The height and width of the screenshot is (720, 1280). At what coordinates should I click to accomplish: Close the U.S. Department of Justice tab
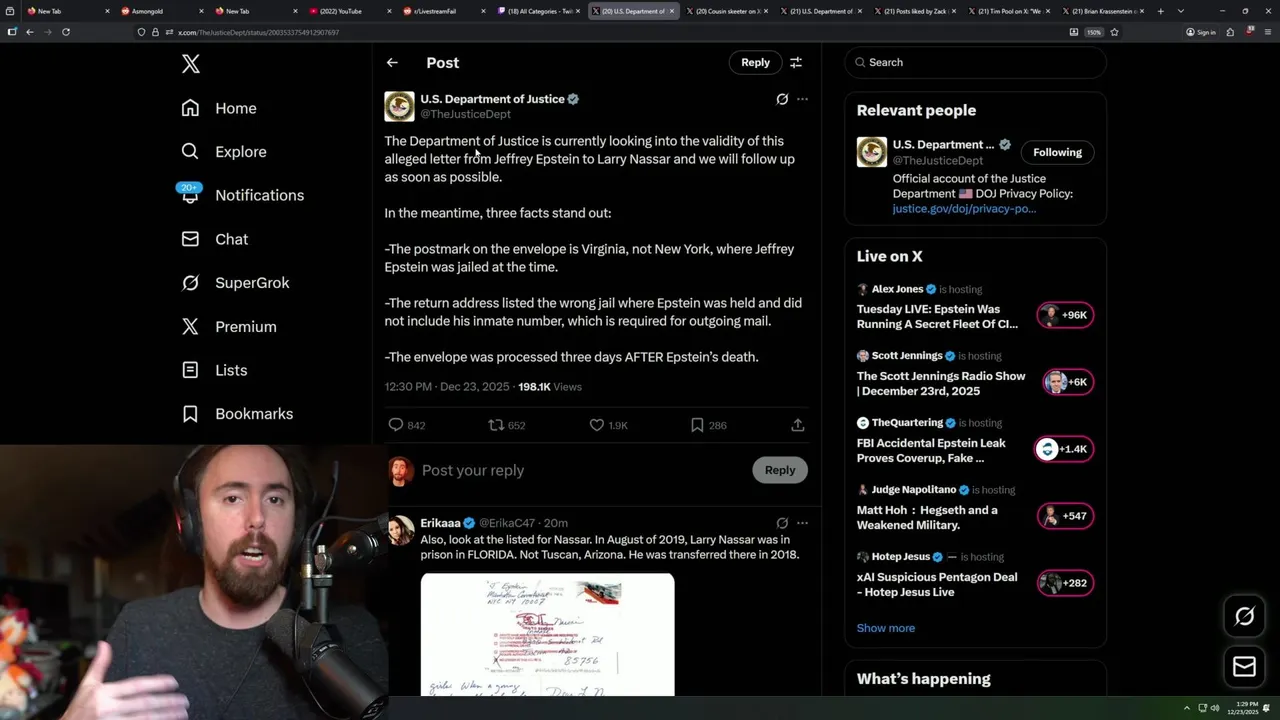(672, 11)
